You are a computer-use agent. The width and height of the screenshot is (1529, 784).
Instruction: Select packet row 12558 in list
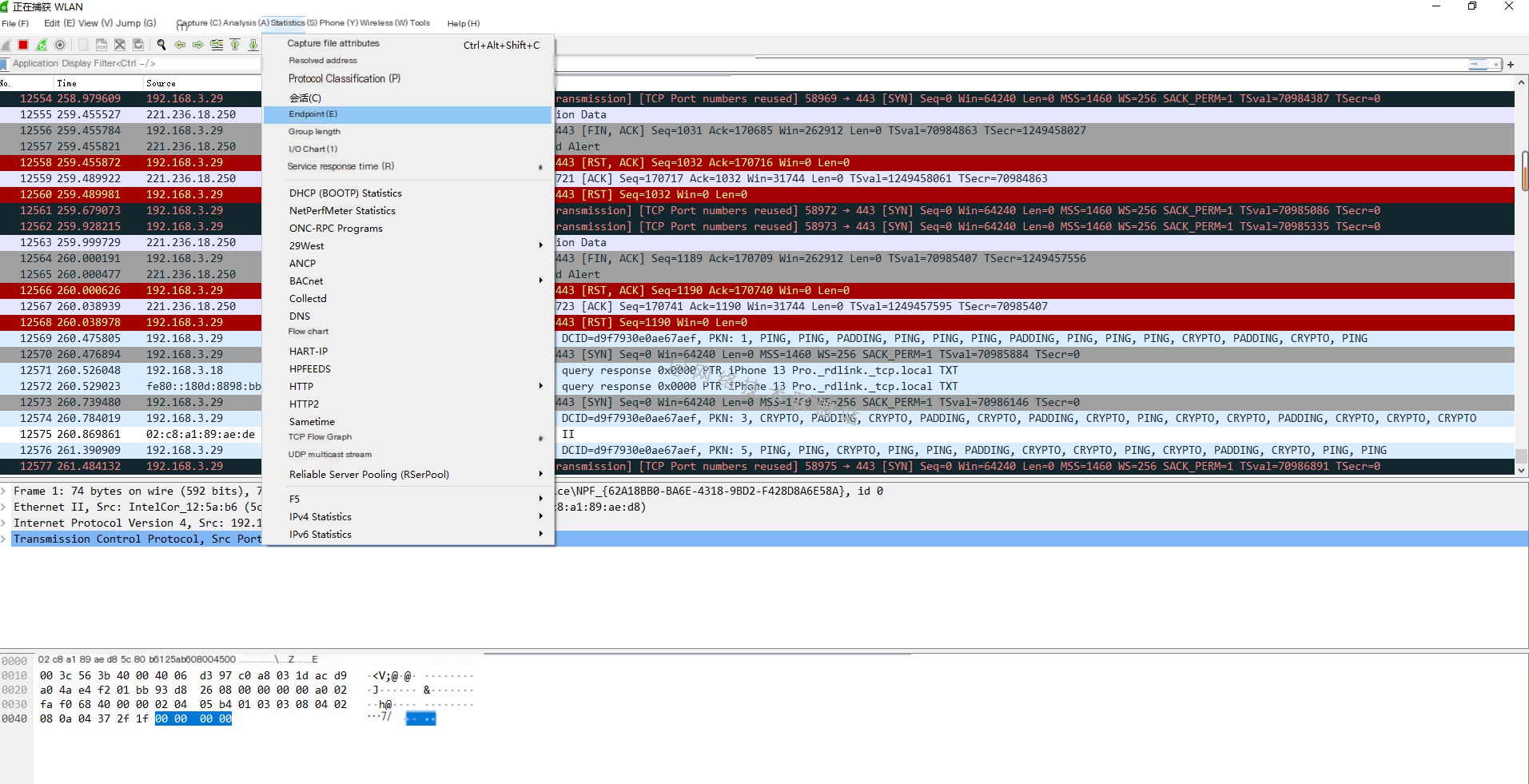pos(757,162)
